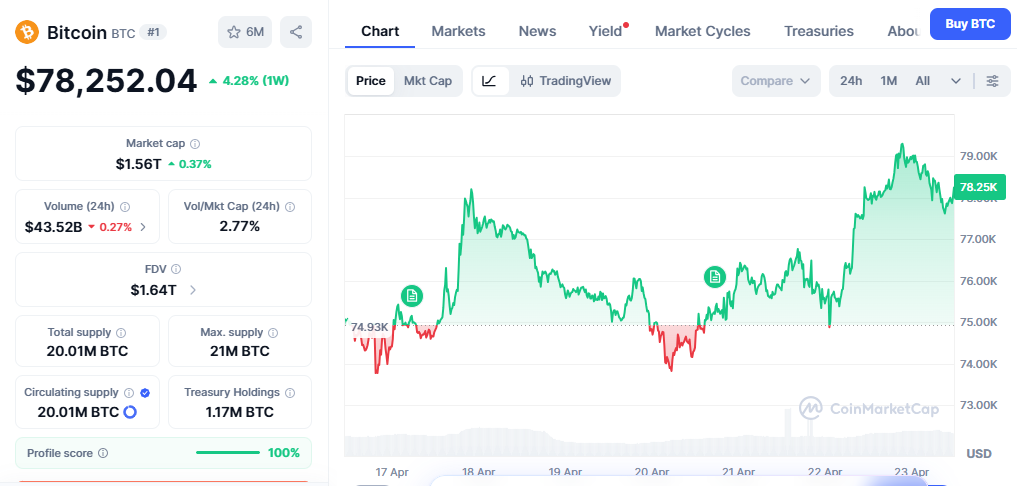Add Bitcoin to watchlist with star button
This screenshot has height=486, width=1017.
click(x=245, y=32)
